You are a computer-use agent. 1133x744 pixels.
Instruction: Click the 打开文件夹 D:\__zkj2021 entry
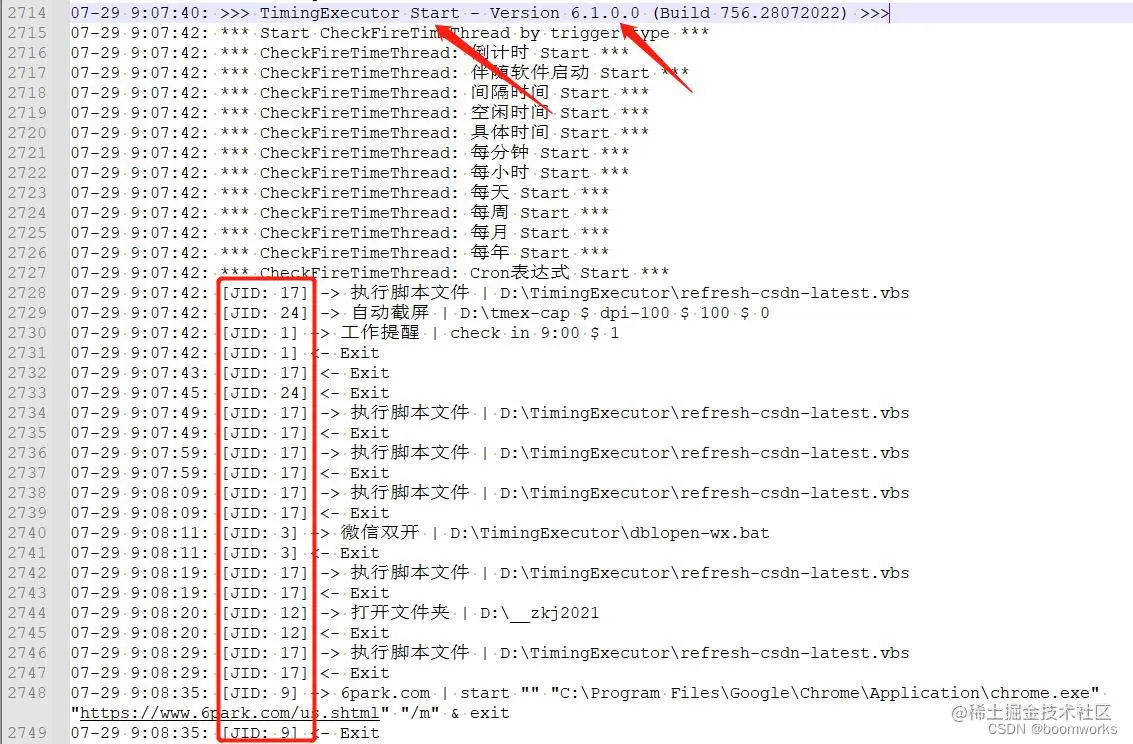coord(335,613)
